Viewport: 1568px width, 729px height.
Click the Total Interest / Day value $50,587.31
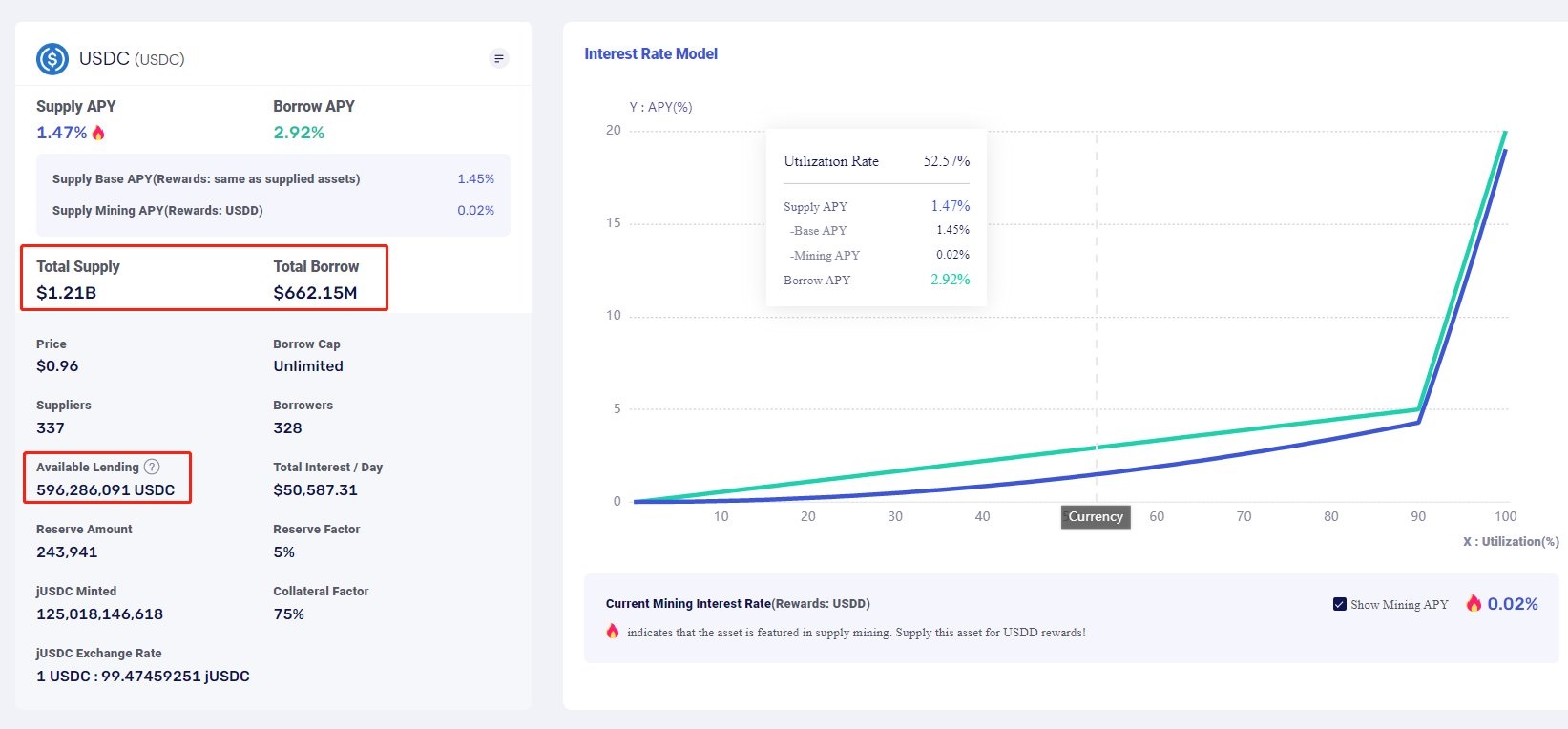tap(315, 490)
